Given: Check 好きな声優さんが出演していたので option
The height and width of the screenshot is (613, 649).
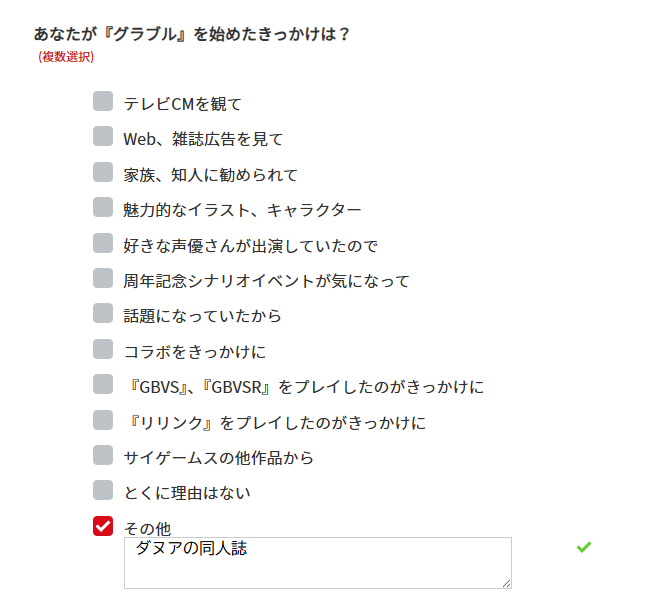Looking at the screenshot, I should click(x=103, y=244).
